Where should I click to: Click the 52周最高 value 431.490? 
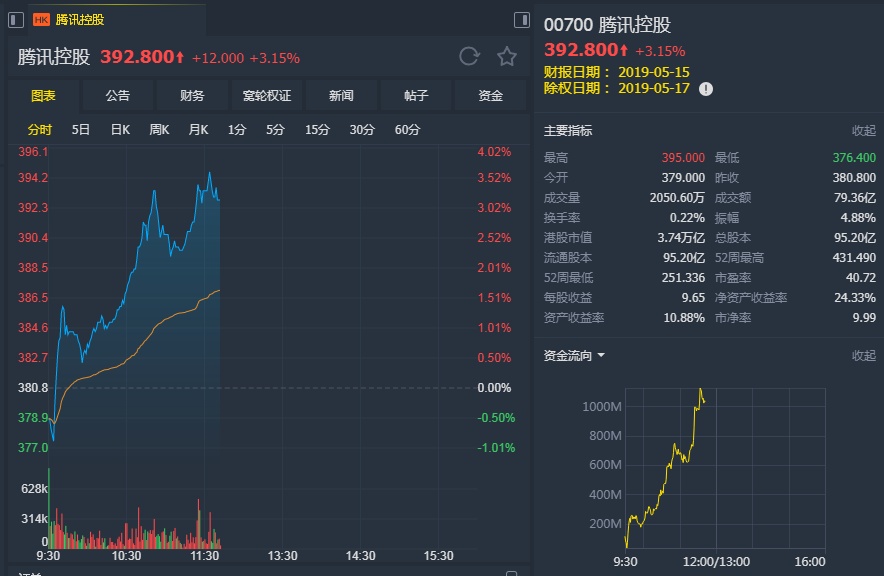pyautogui.click(x=854, y=258)
